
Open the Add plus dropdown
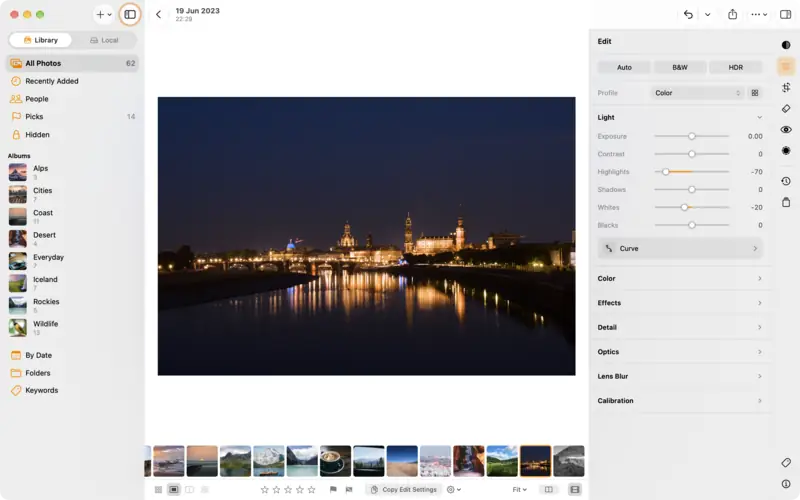pos(104,14)
